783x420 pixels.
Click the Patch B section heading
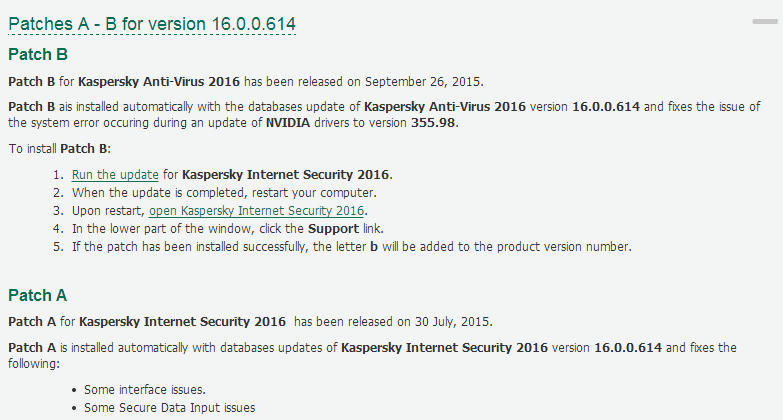38,54
